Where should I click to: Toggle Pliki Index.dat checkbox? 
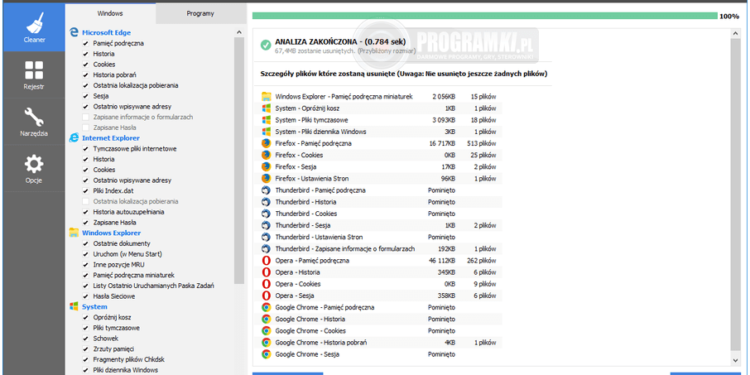pyautogui.click(x=86, y=190)
